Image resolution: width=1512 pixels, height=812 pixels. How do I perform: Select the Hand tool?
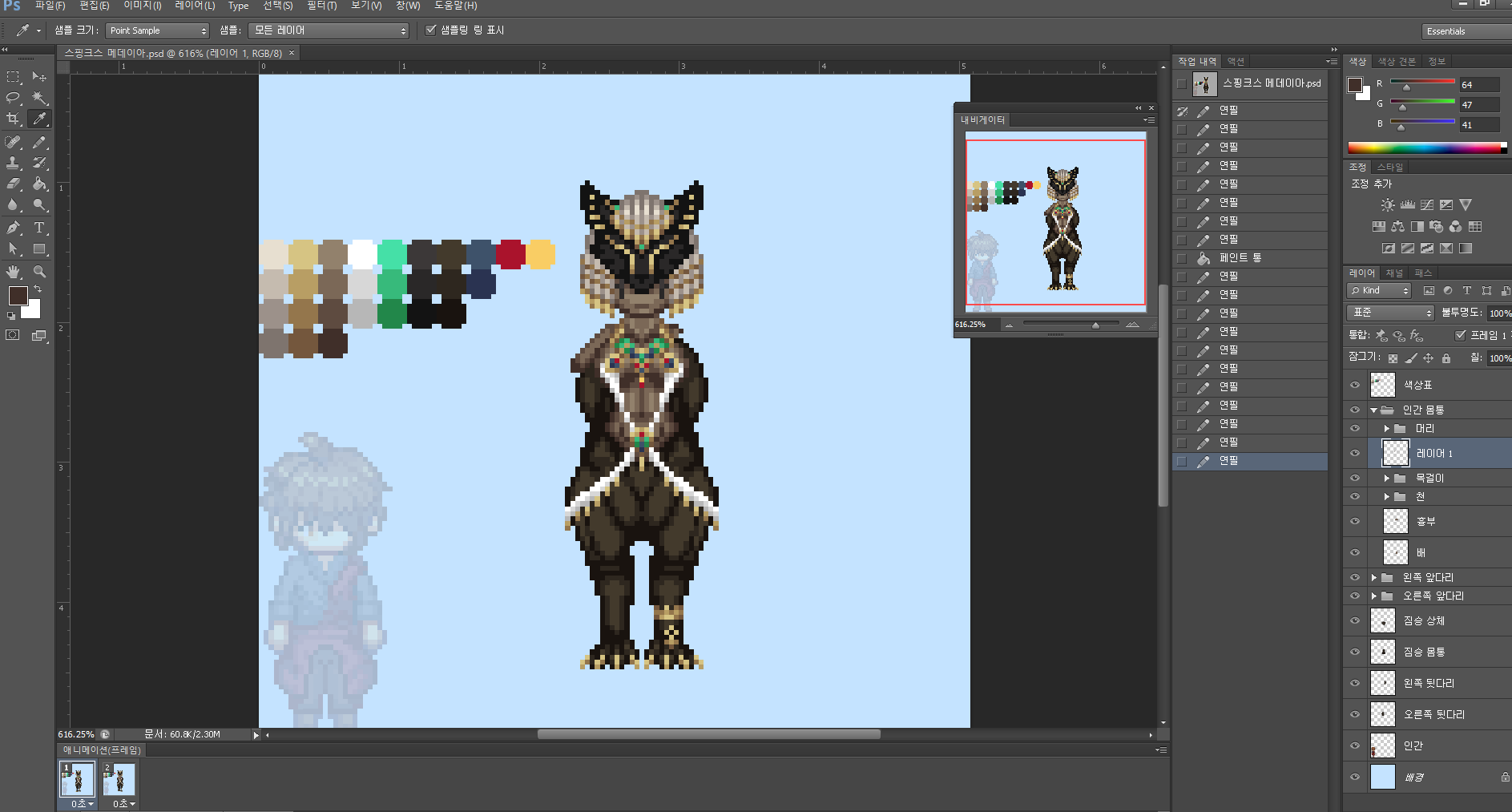point(13,272)
